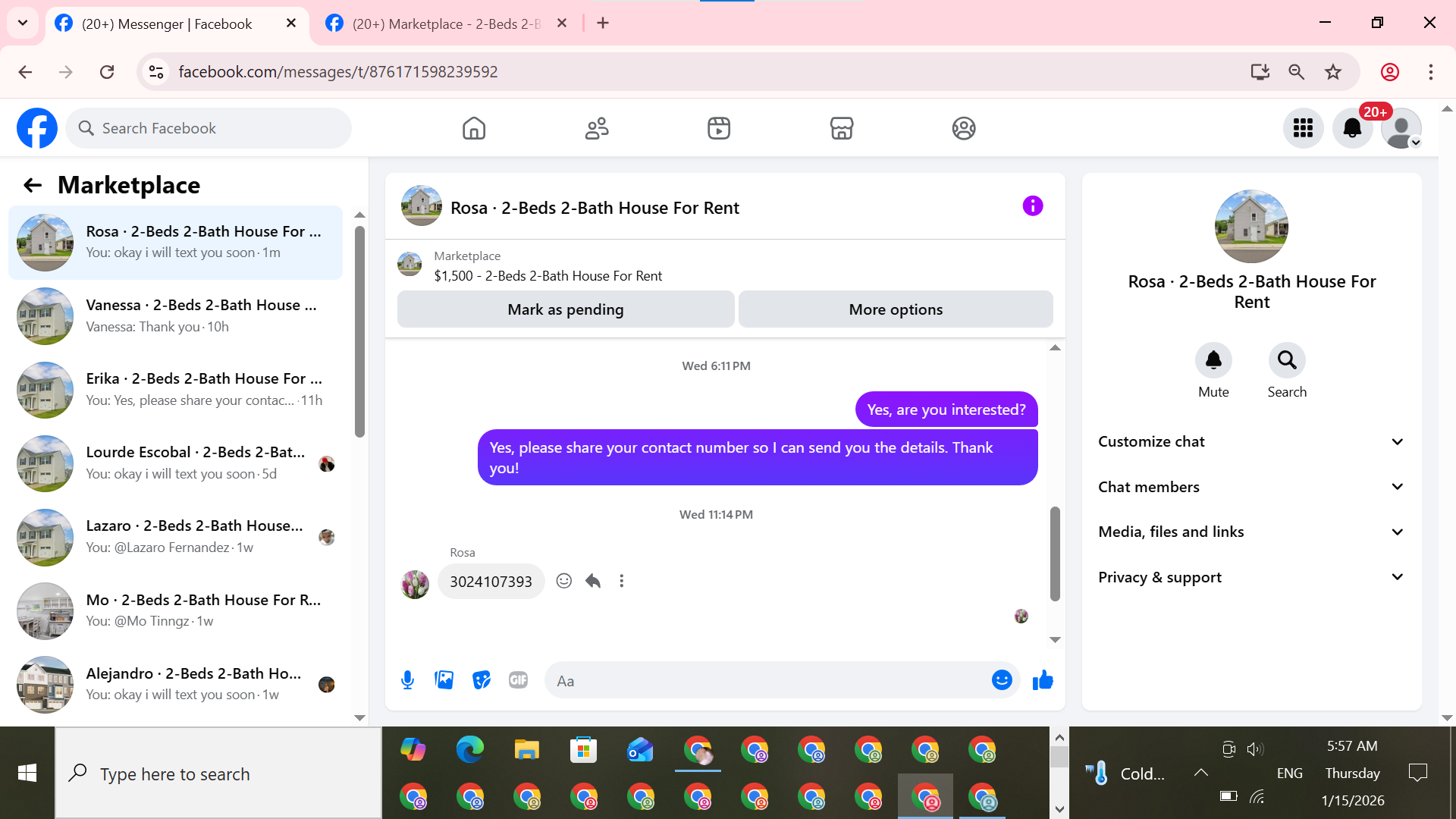Switch to the Marketplace browser tab
Screen dimensions: 1456x819
coord(446,24)
